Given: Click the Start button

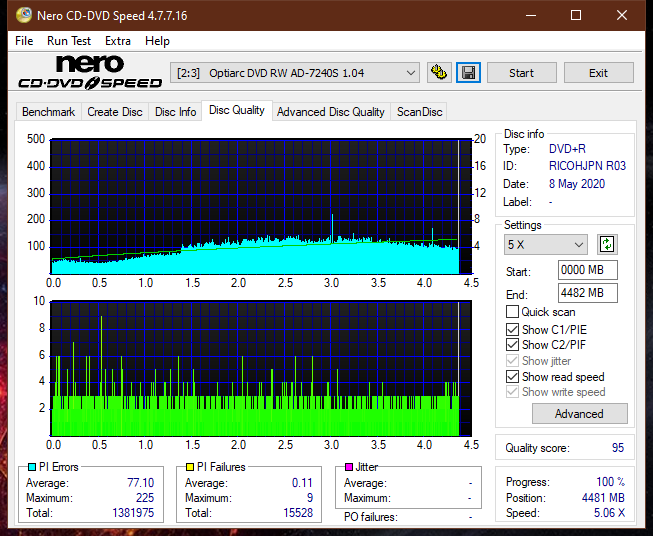Looking at the screenshot, I should (x=521, y=73).
